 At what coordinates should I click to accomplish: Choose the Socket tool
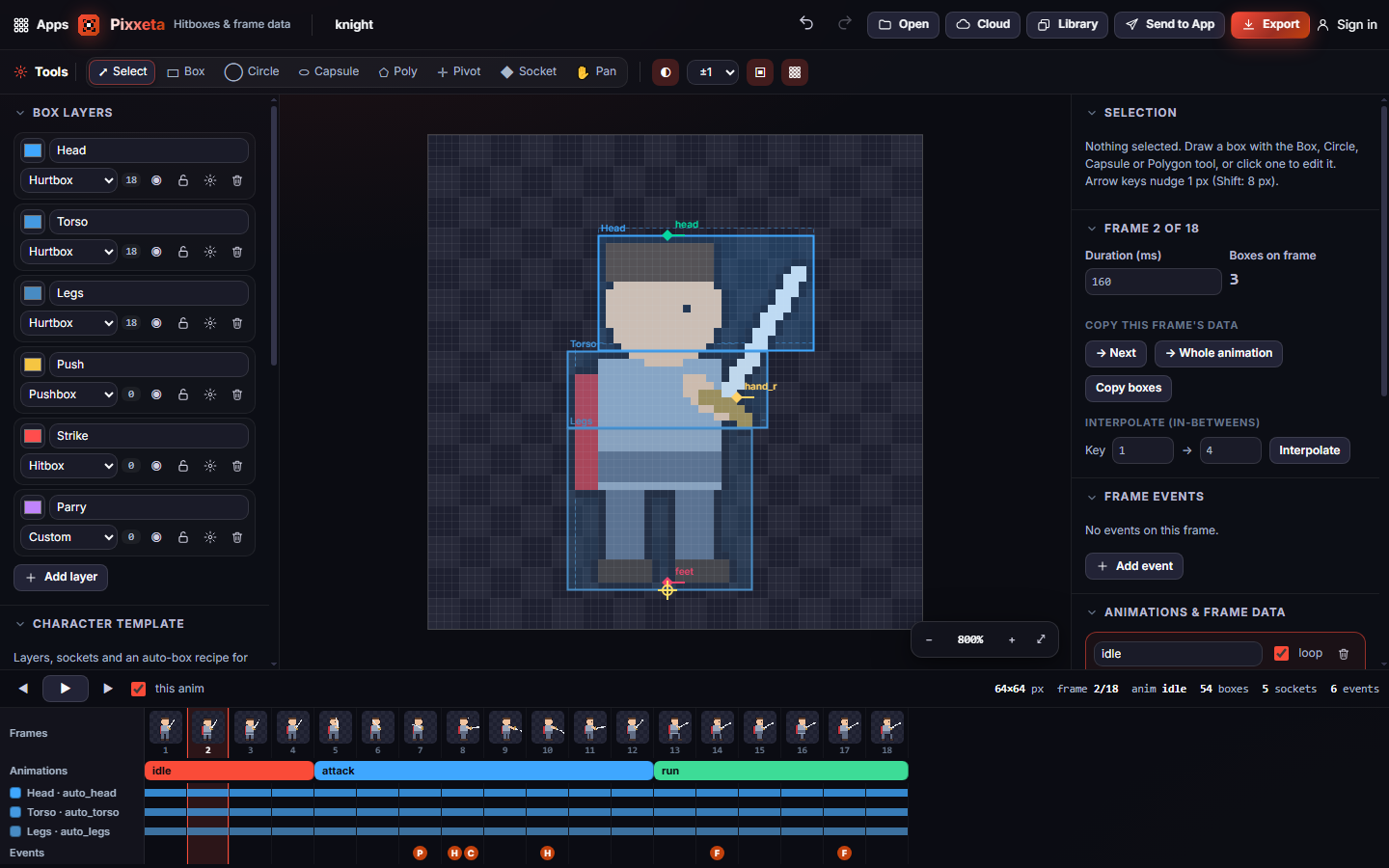529,71
